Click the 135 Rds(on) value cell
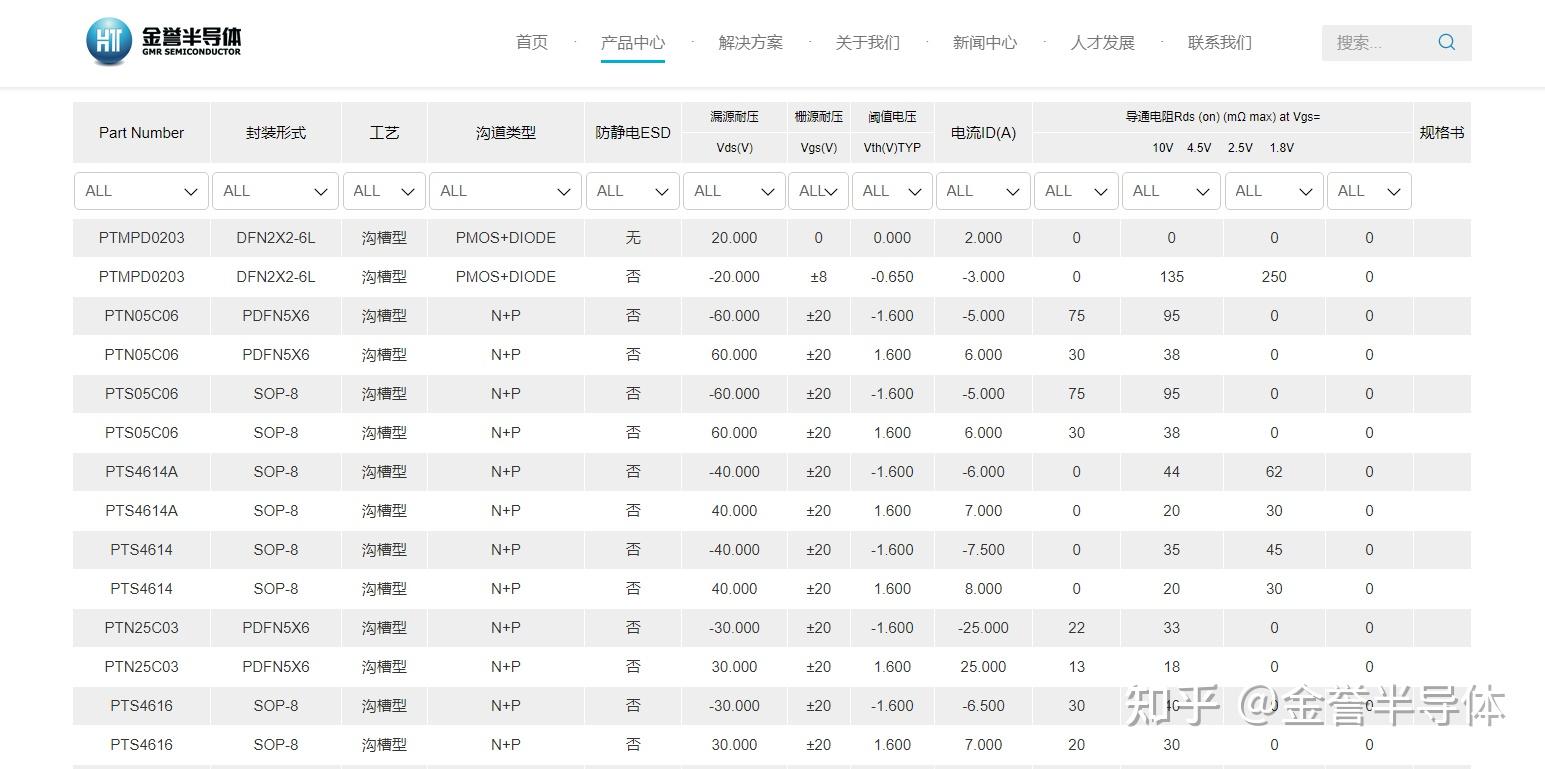1545x769 pixels. (1172, 277)
